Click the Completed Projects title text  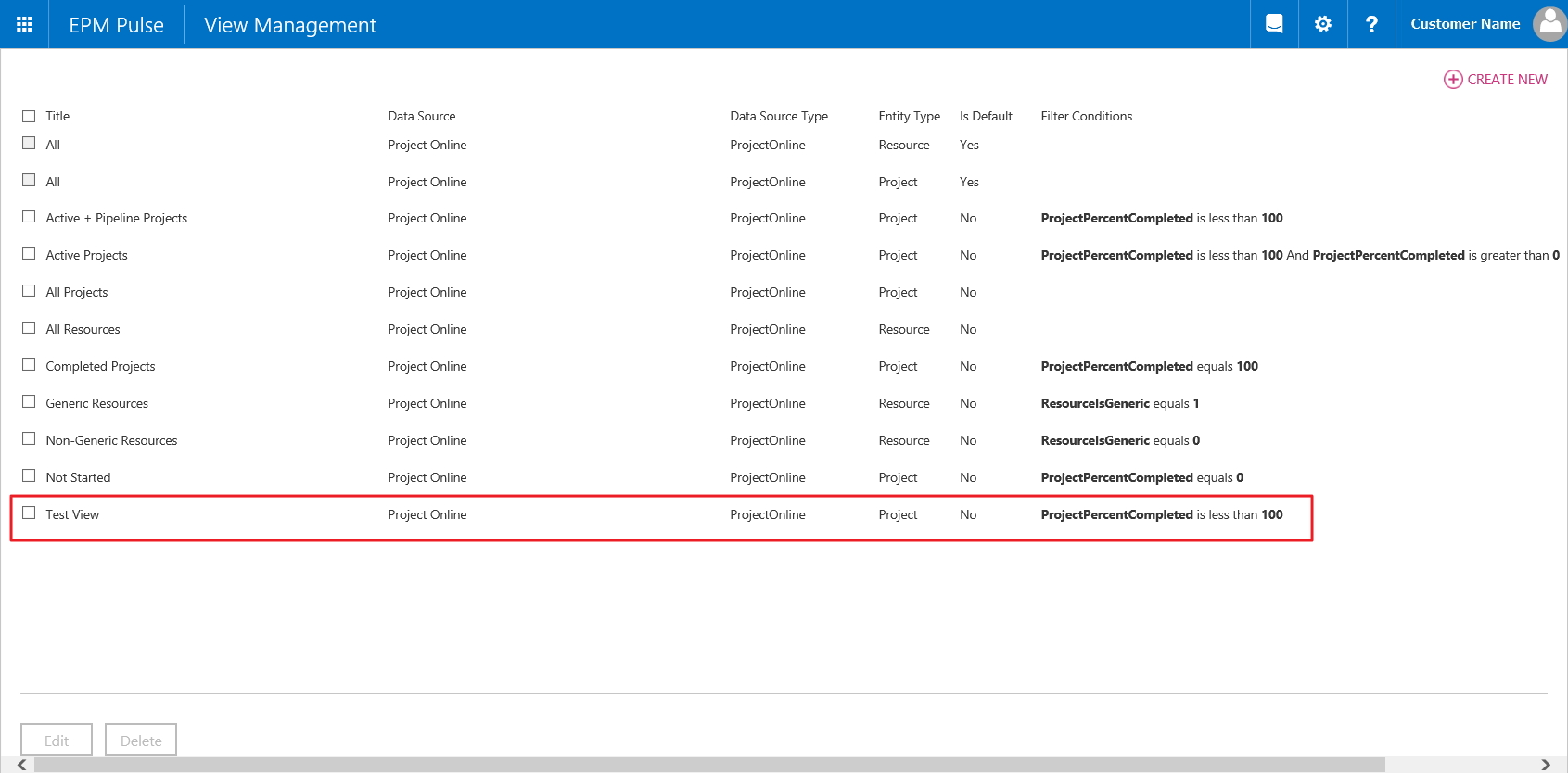[100, 366]
